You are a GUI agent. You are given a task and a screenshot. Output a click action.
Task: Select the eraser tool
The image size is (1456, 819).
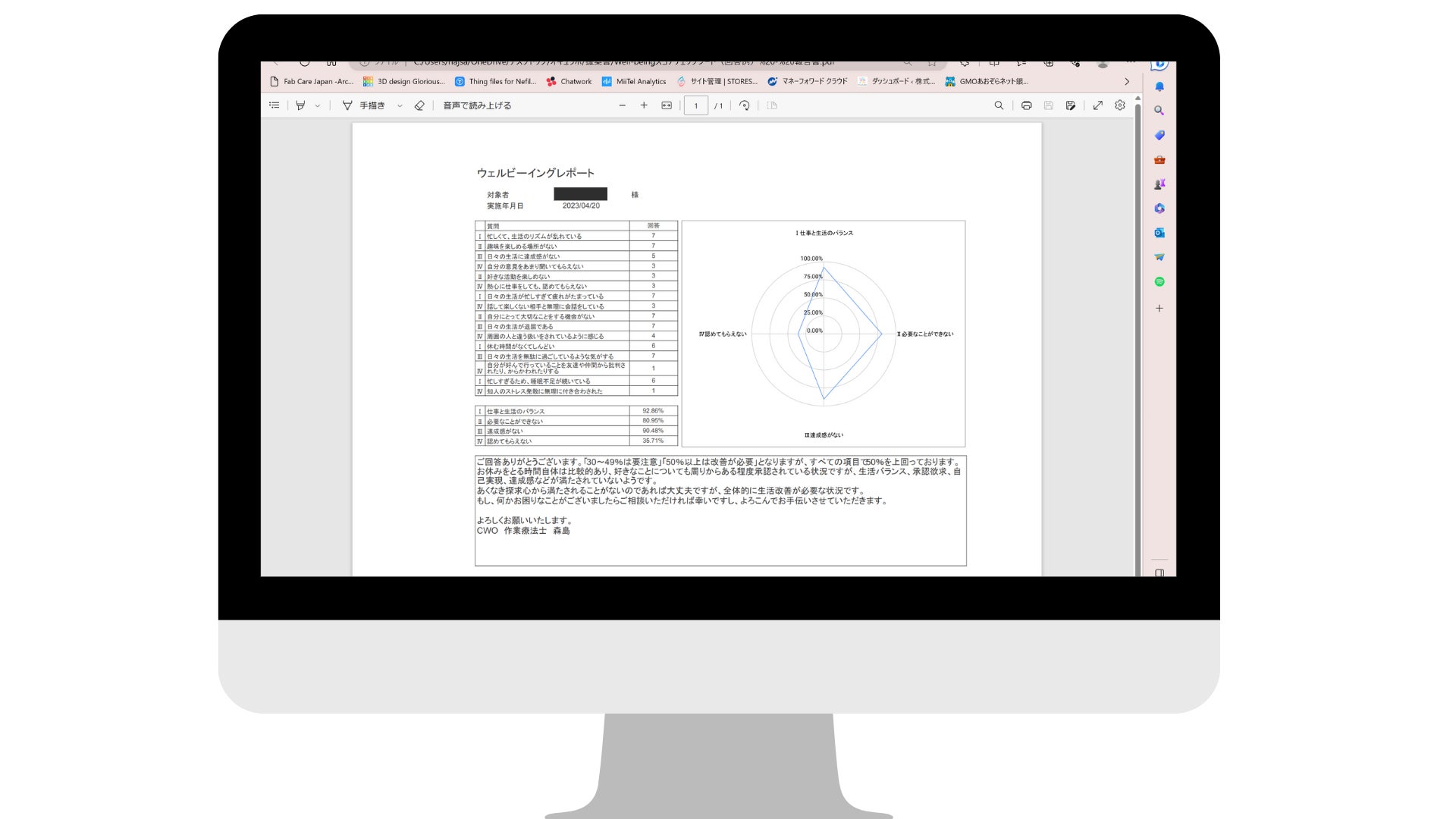[419, 105]
